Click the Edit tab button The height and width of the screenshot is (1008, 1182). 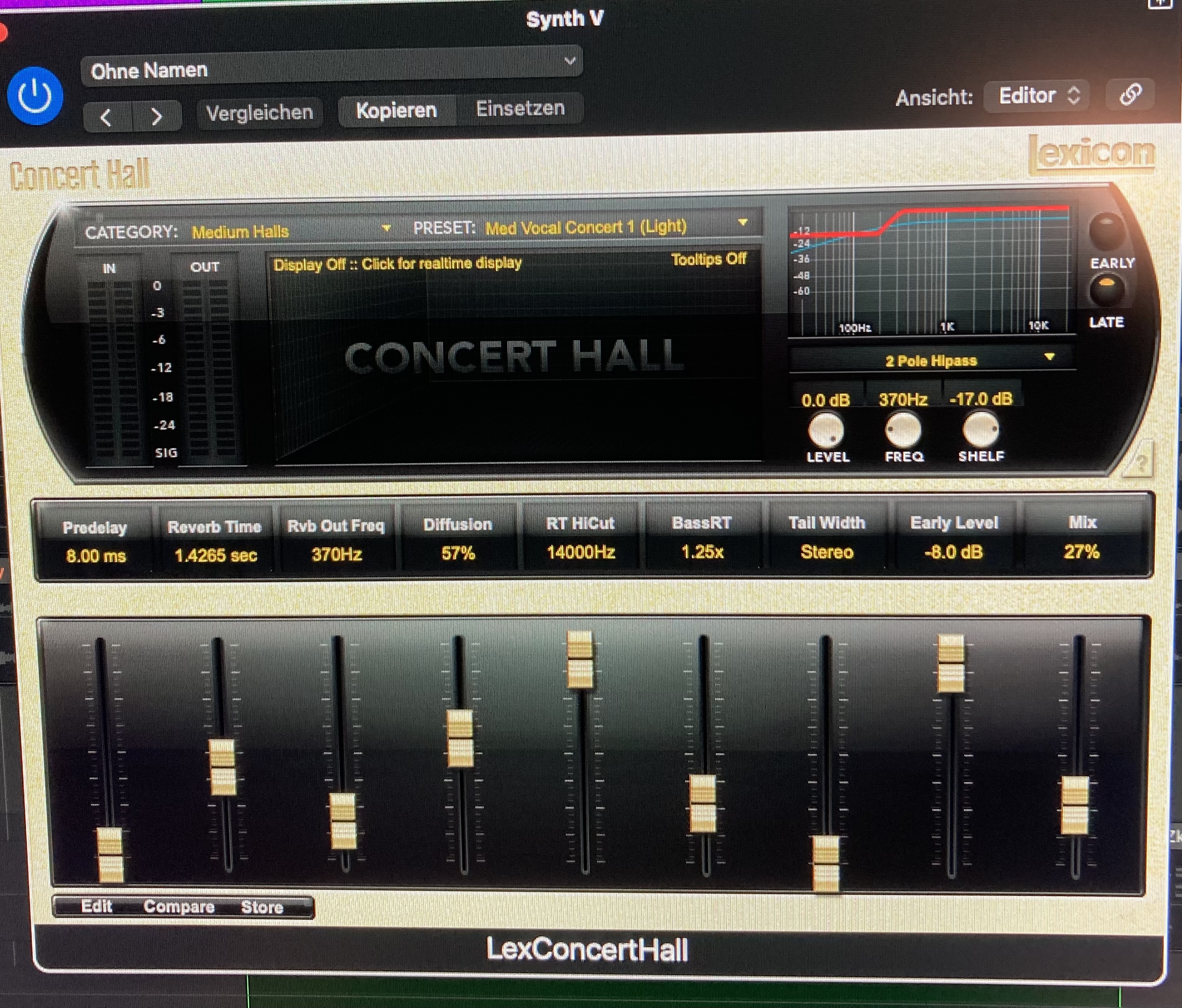(97, 906)
